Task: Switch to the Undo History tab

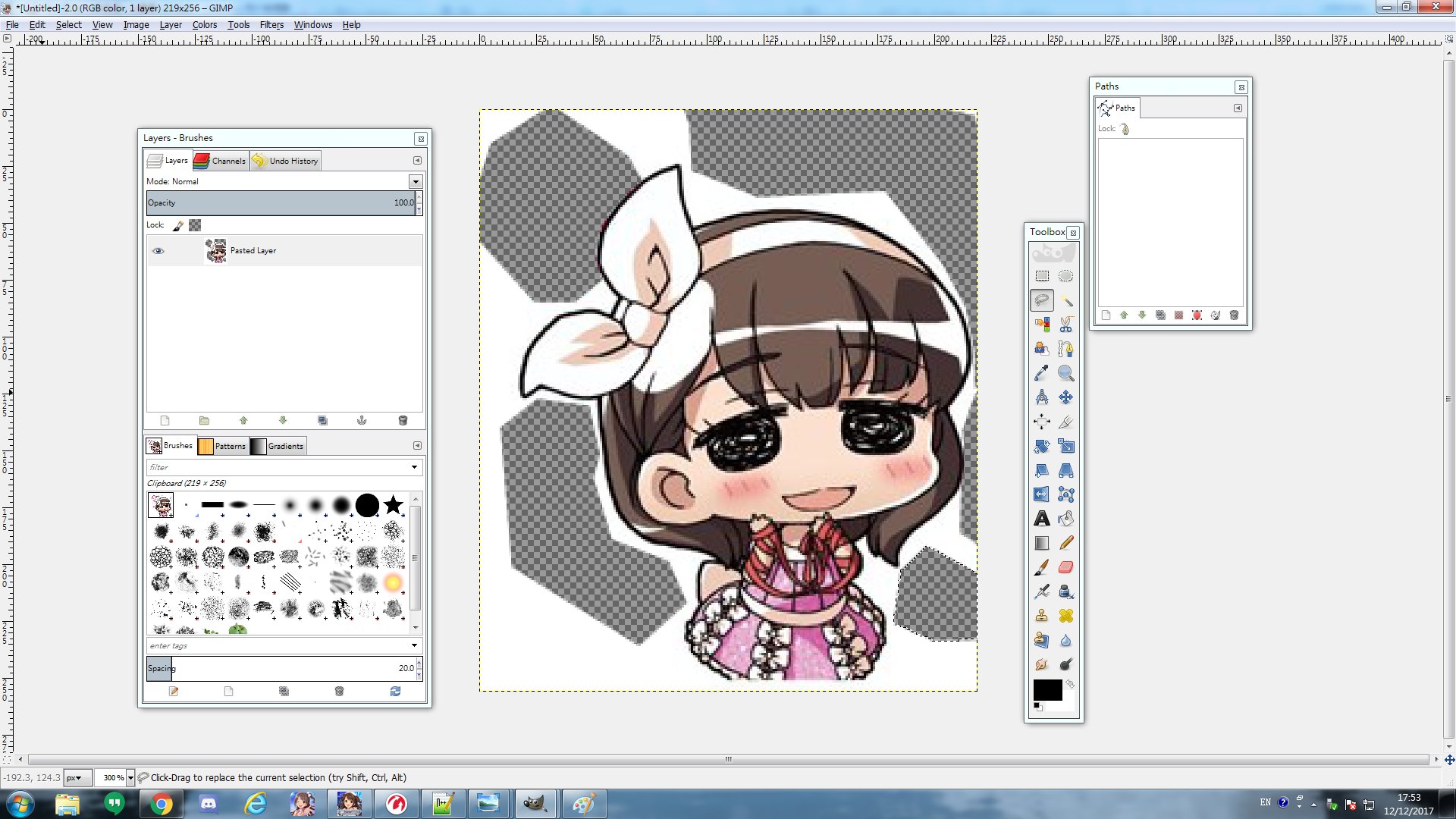Action: click(x=285, y=161)
